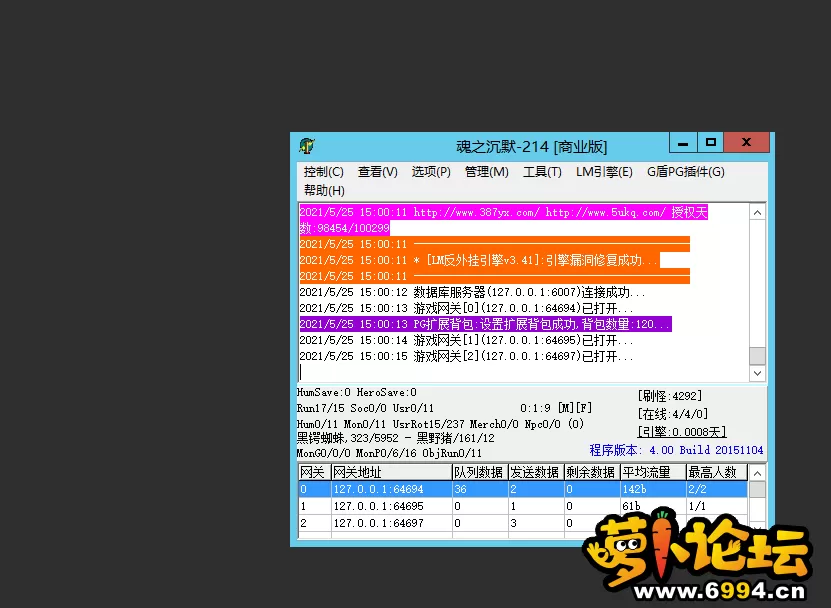831x608 pixels.
Task: Click gateway table scroll up arrow
Action: click(x=757, y=473)
